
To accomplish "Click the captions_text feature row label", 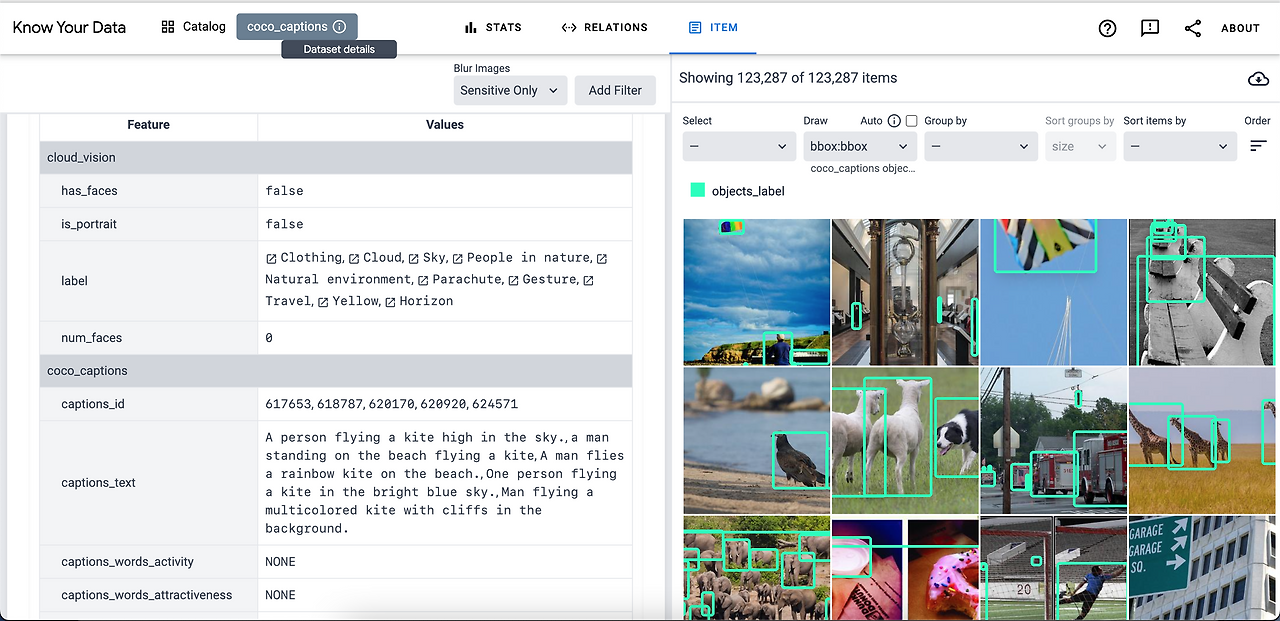I will pos(99,483).
